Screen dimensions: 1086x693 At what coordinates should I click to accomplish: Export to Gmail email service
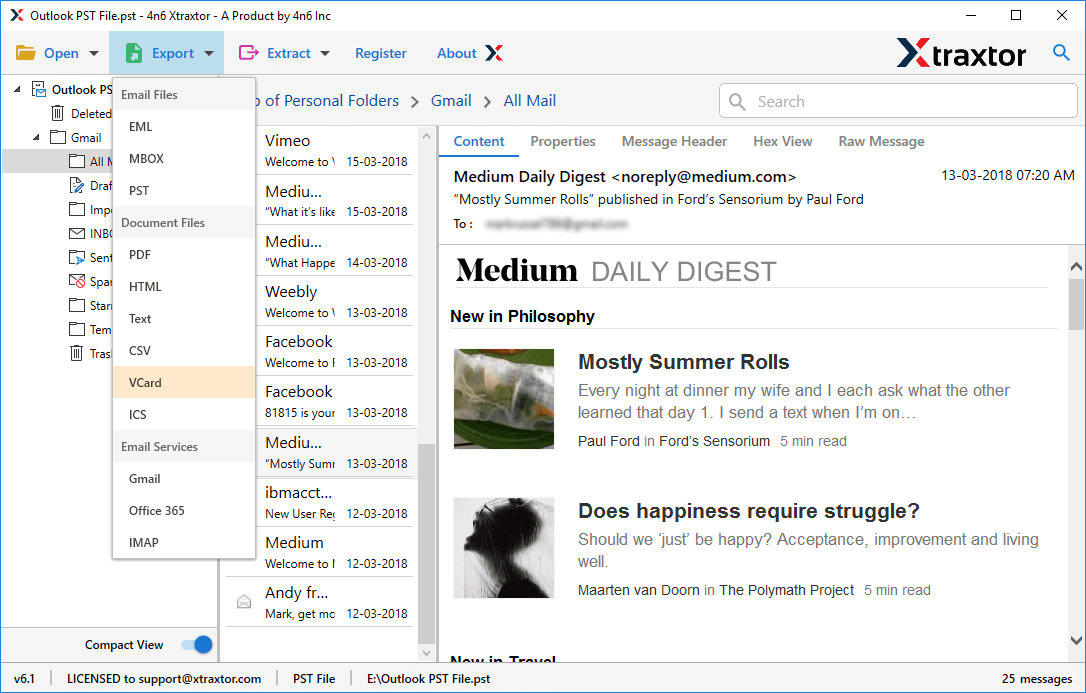[184, 478]
